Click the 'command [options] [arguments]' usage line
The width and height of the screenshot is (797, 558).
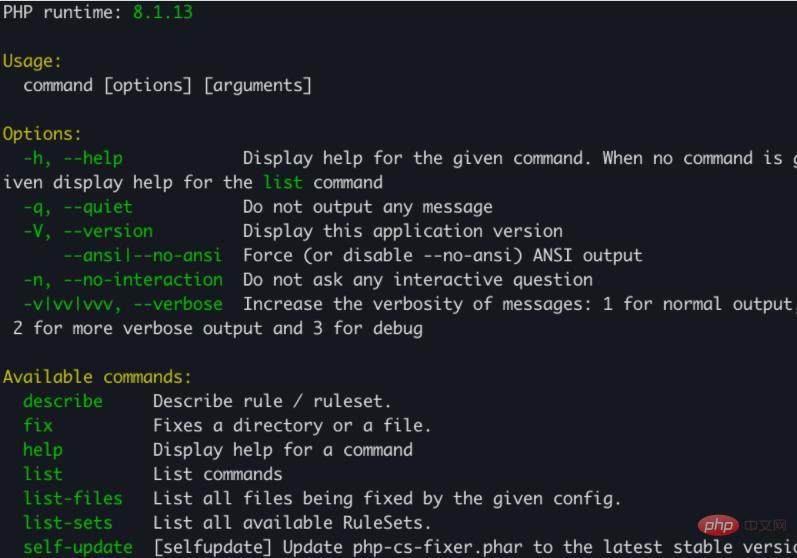click(x=168, y=85)
